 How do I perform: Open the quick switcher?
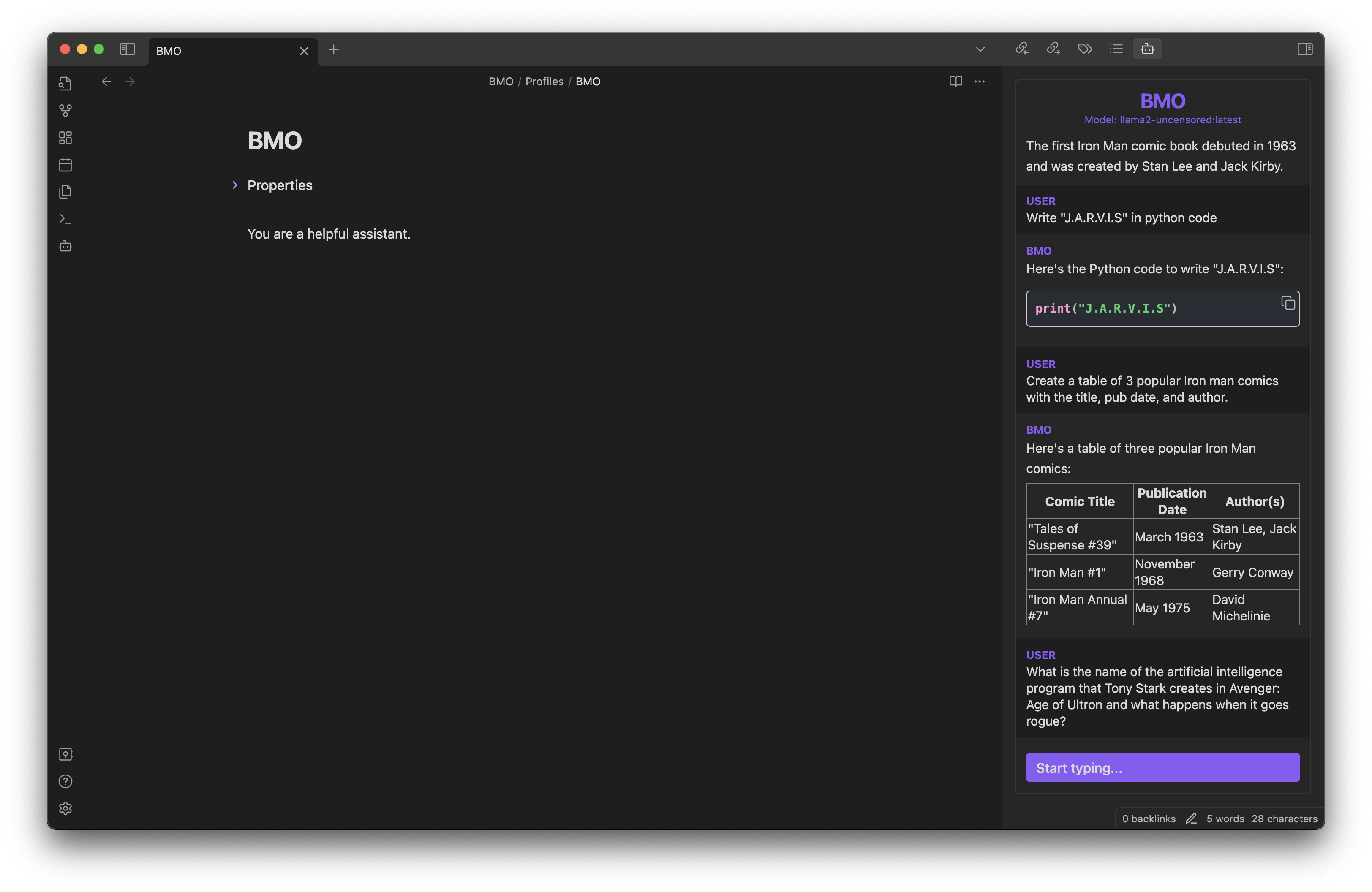(66, 84)
